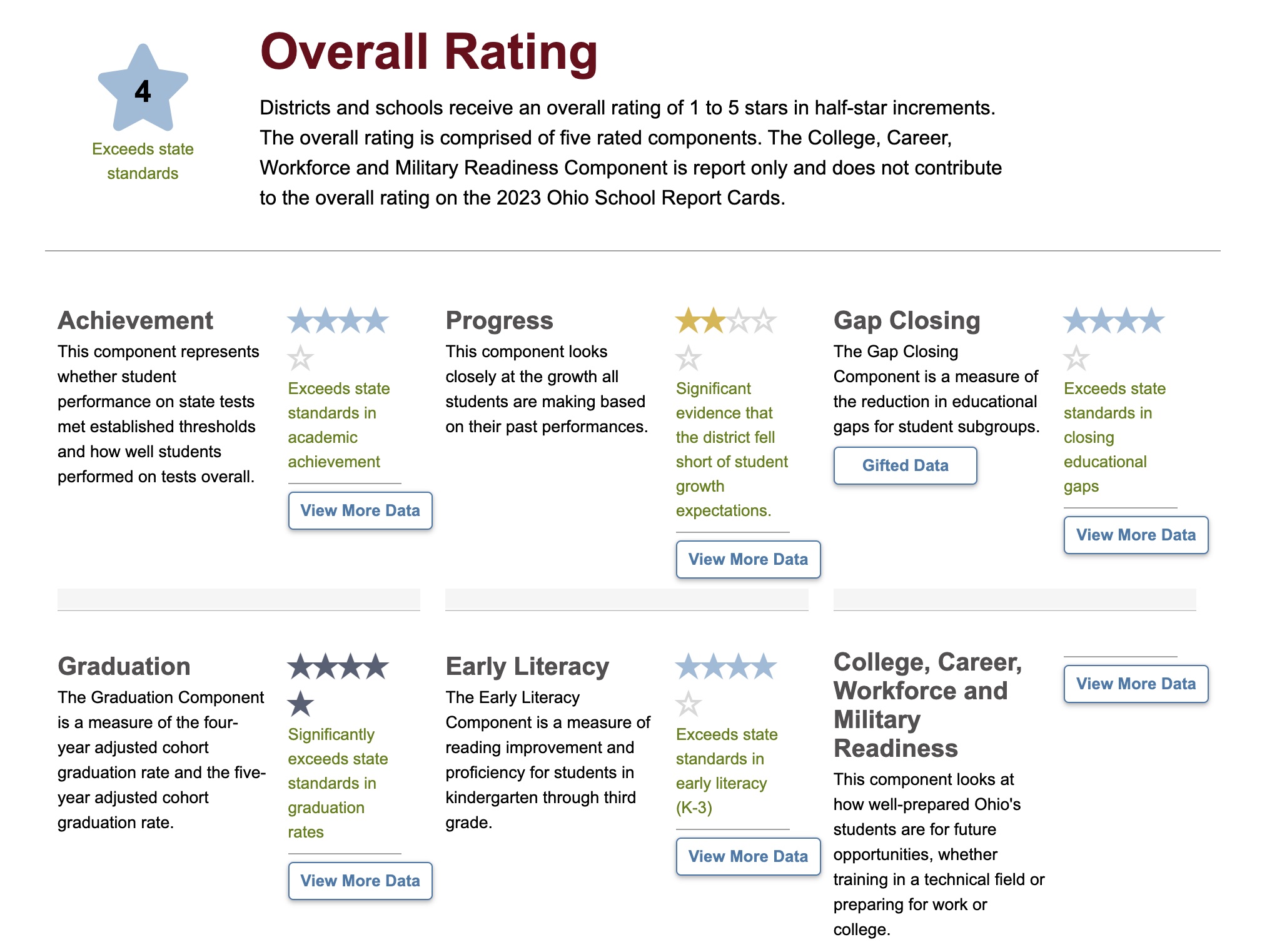Open the Gifted Data button
Image resolution: width=1272 pixels, height=952 pixels.
click(905, 465)
